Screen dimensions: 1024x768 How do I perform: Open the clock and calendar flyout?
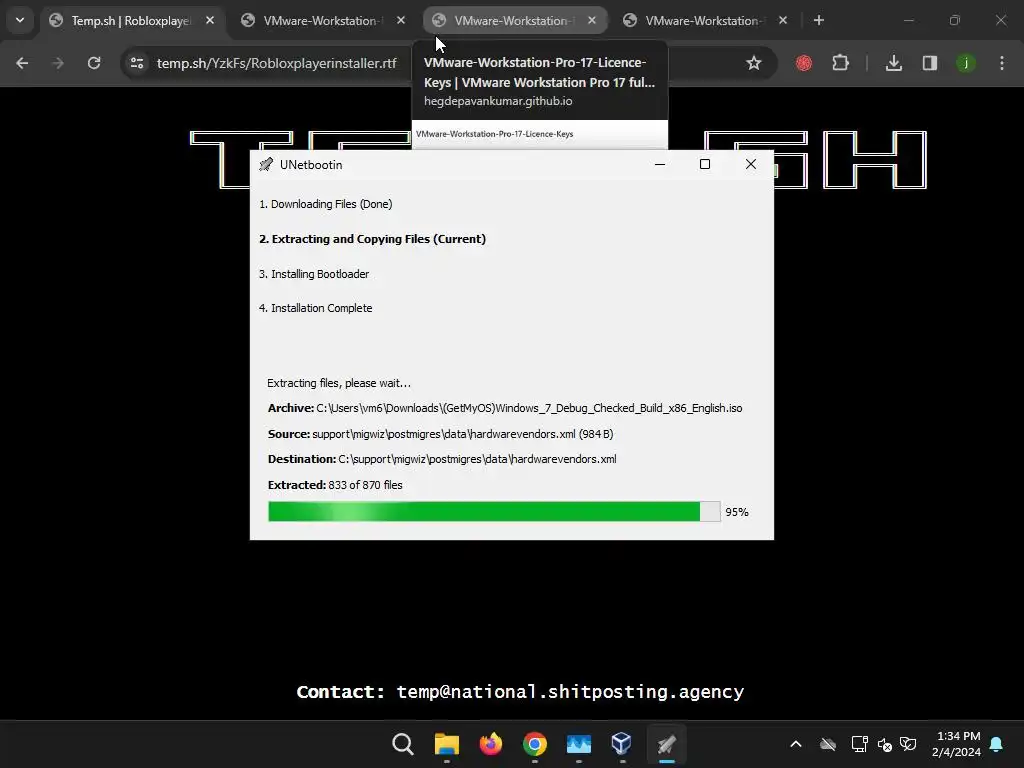(957, 744)
